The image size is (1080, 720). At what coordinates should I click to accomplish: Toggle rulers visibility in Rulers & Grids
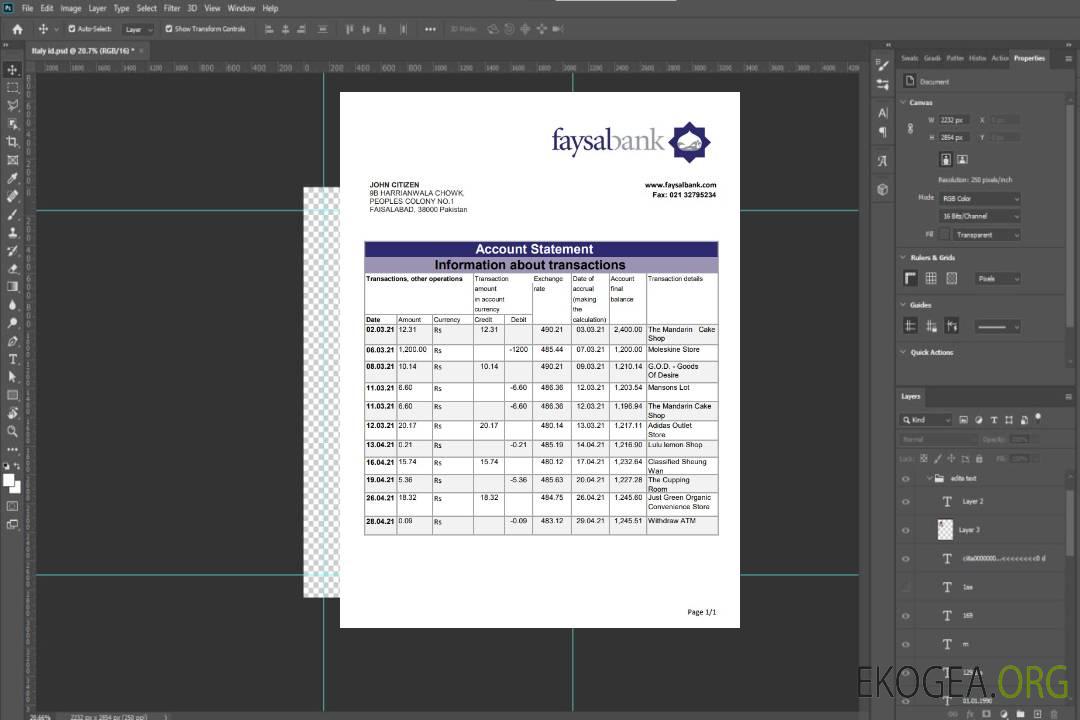910,278
